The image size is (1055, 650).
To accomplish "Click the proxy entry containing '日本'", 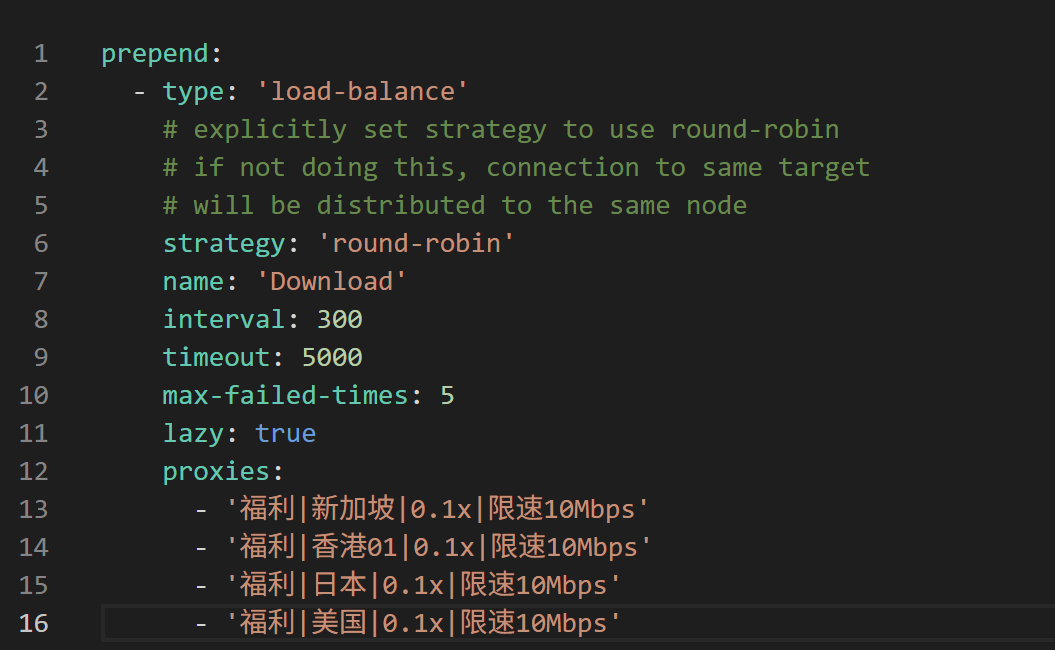I will 423,585.
